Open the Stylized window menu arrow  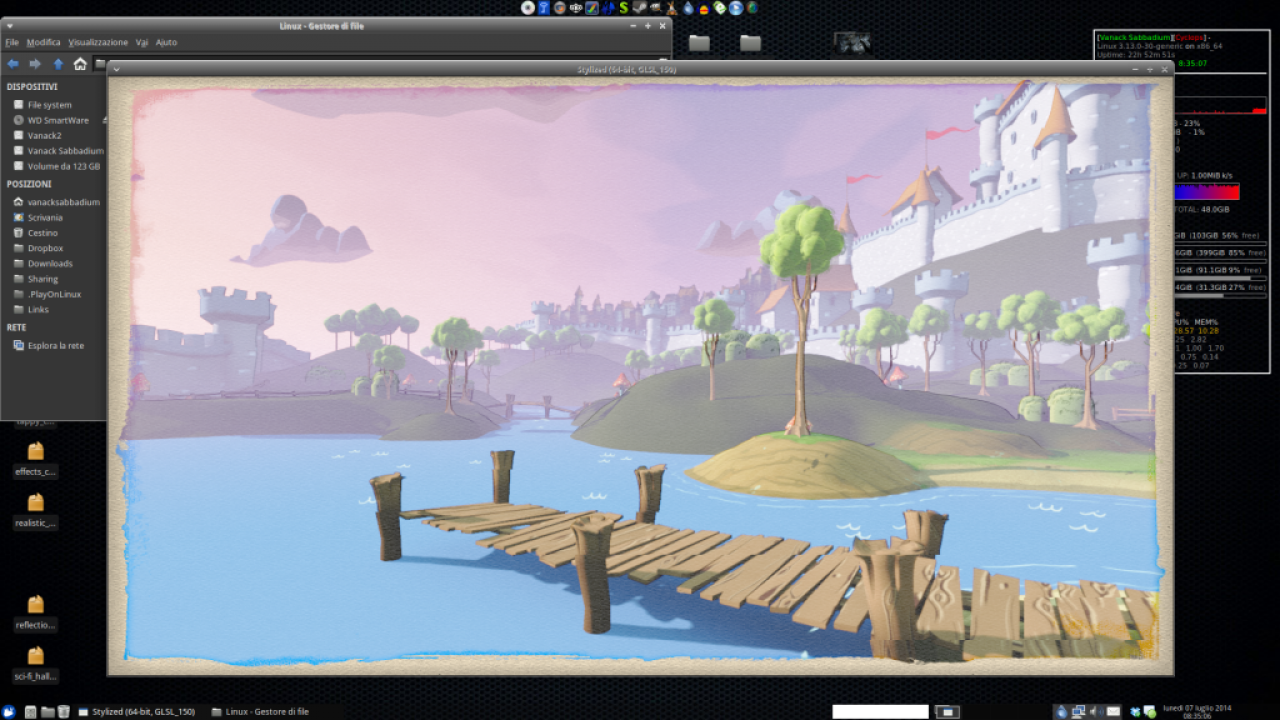(x=117, y=70)
